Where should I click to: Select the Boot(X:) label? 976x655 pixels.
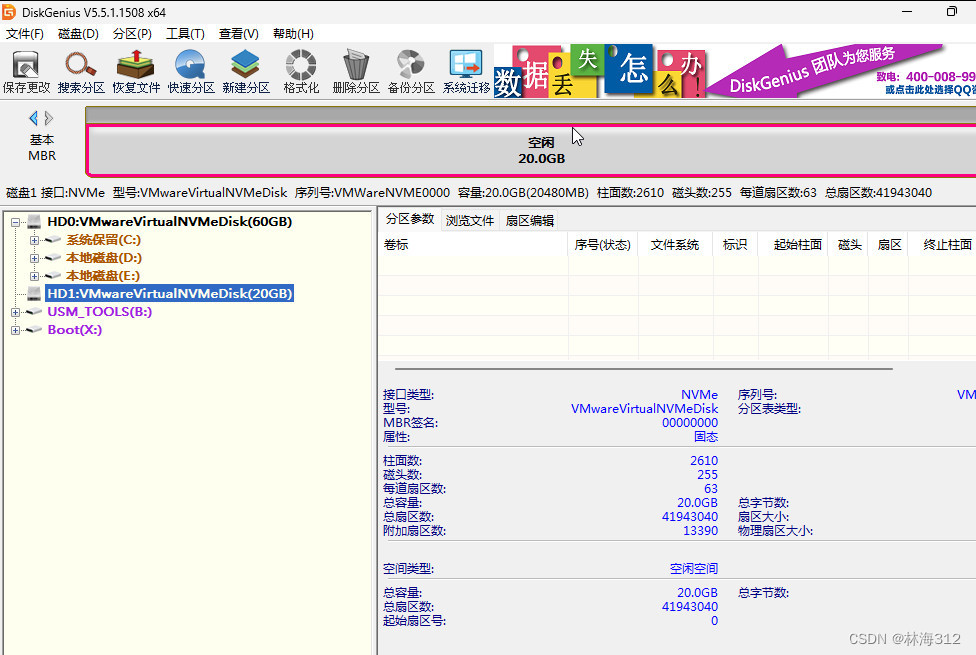pyautogui.click(x=75, y=330)
